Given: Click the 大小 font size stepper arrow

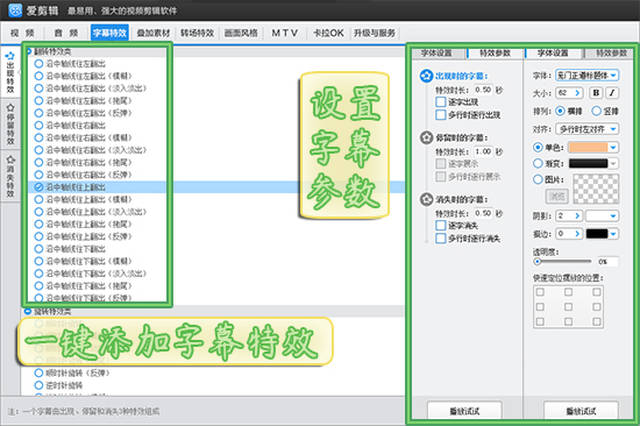Looking at the screenshot, I should tap(578, 93).
